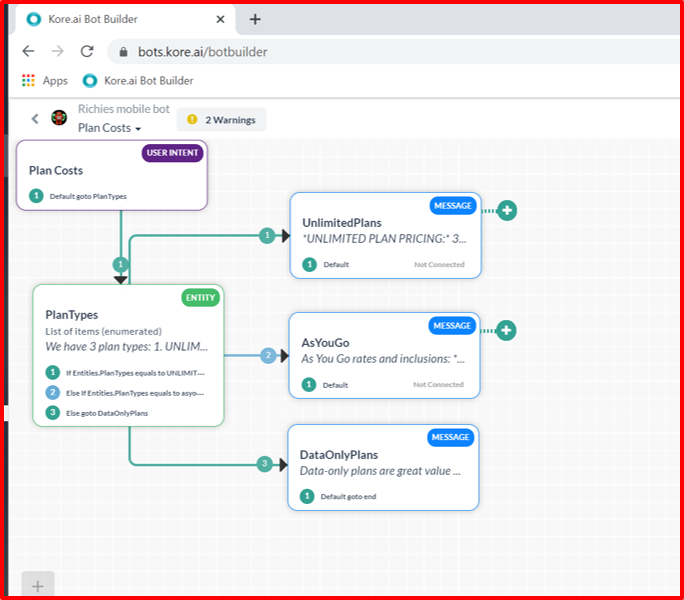Click the browser back arrow
The image size is (684, 600).
[x=28, y=51]
